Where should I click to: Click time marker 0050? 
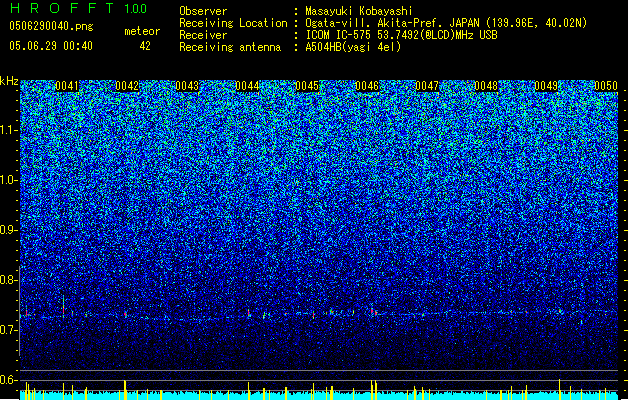(x=606, y=86)
